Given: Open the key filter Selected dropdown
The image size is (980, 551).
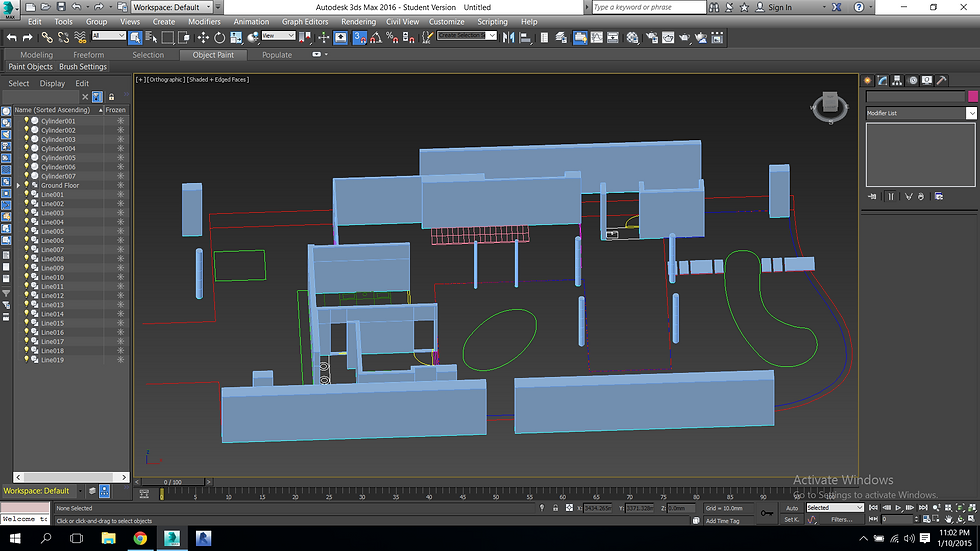Looking at the screenshot, I should point(834,508).
